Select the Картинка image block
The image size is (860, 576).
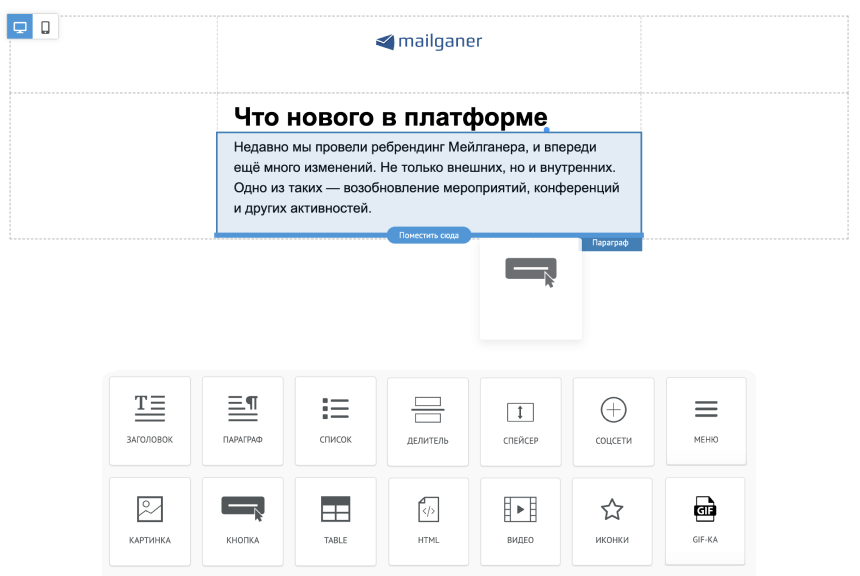[x=150, y=521]
